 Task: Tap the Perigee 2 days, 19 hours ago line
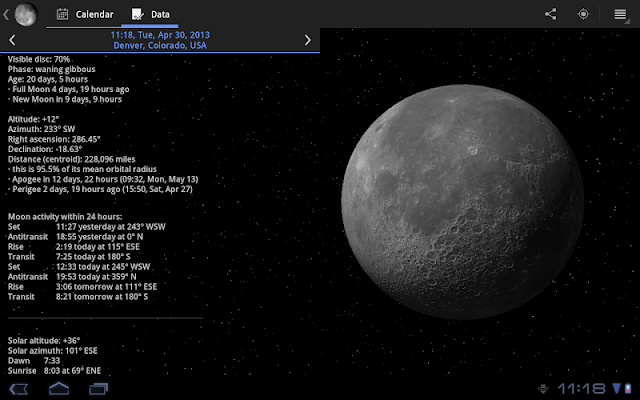(x=100, y=189)
